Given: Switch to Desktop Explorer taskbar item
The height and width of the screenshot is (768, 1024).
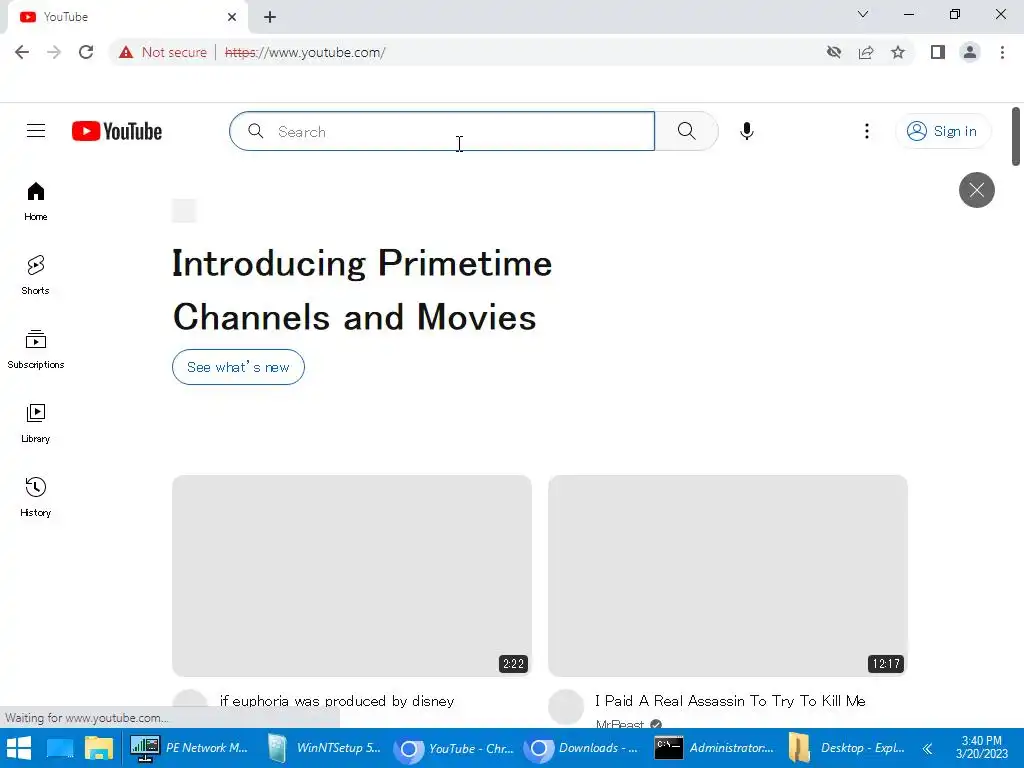Looking at the screenshot, I should (846, 748).
